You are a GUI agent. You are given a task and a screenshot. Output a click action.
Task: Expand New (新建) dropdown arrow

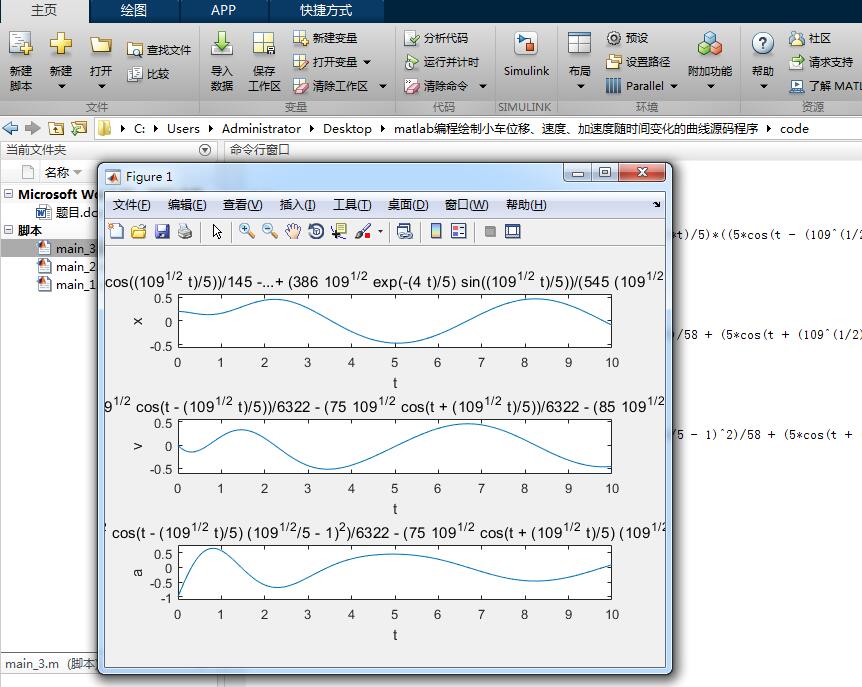61,86
